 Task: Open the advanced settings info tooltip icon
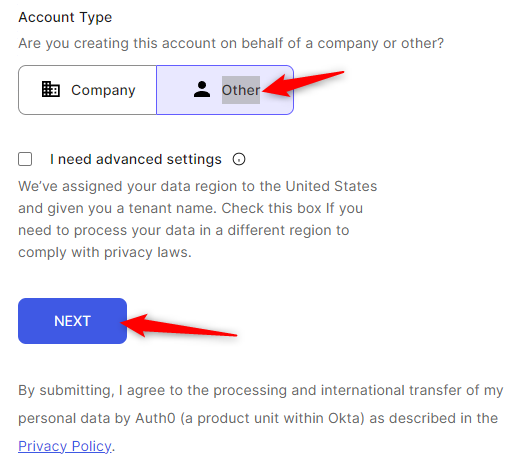(239, 159)
